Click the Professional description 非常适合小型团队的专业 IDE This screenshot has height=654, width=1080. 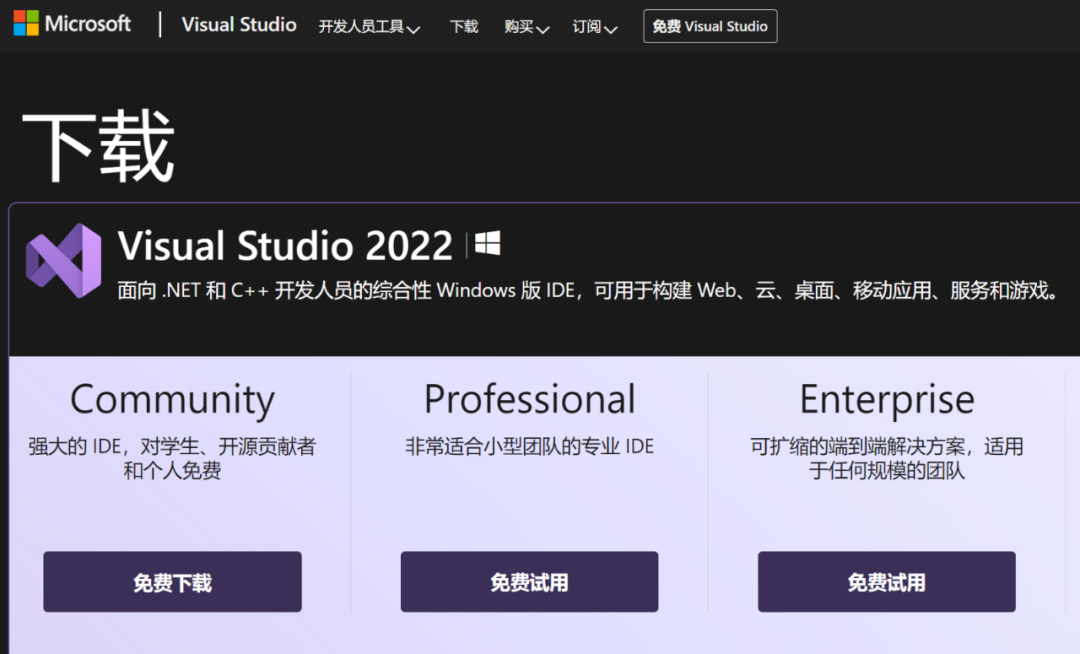[x=529, y=446]
